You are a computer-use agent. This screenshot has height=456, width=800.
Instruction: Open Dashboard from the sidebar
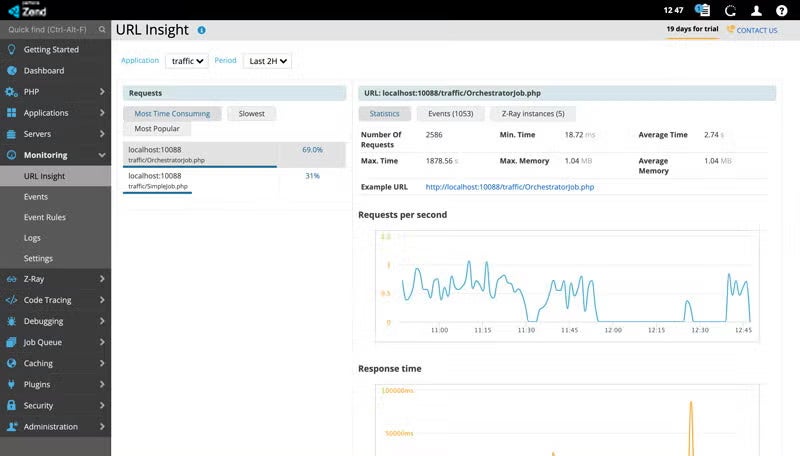point(43,71)
